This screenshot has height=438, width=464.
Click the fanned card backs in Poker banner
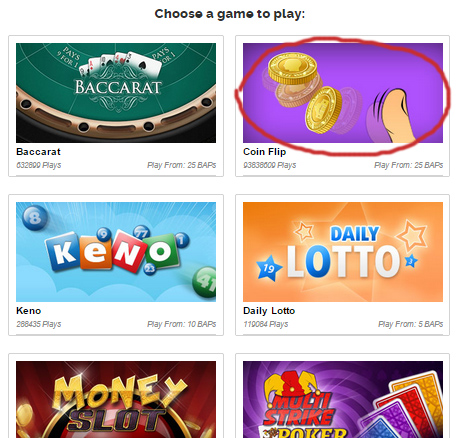tap(402, 407)
